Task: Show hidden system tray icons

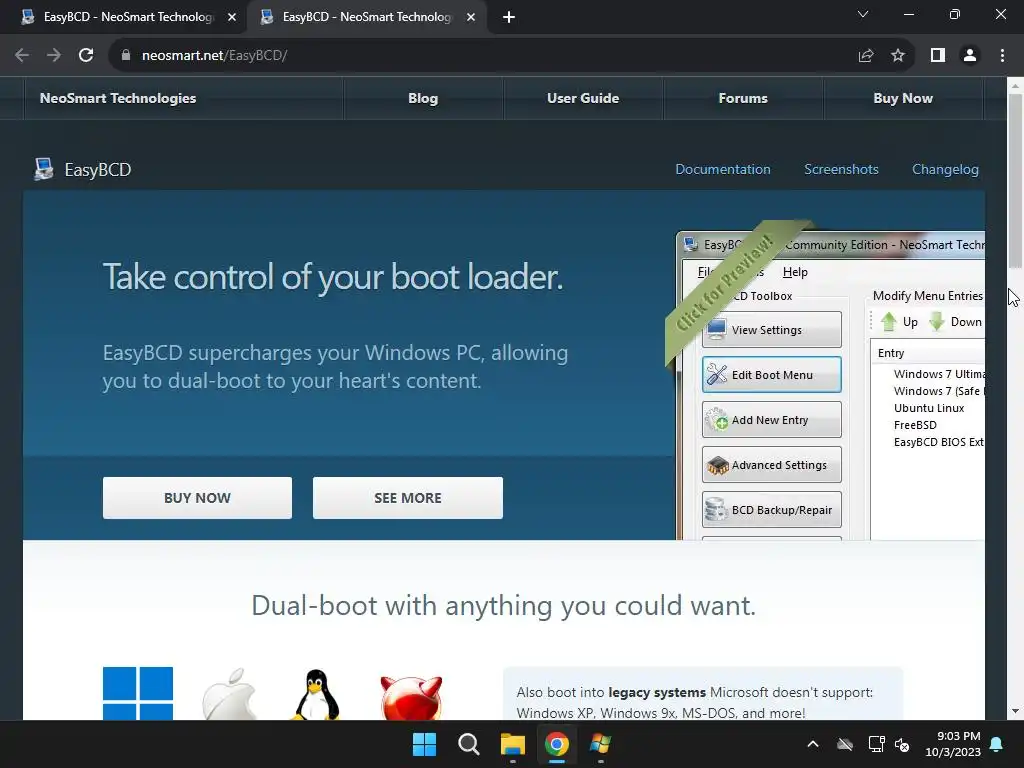Action: click(x=813, y=744)
